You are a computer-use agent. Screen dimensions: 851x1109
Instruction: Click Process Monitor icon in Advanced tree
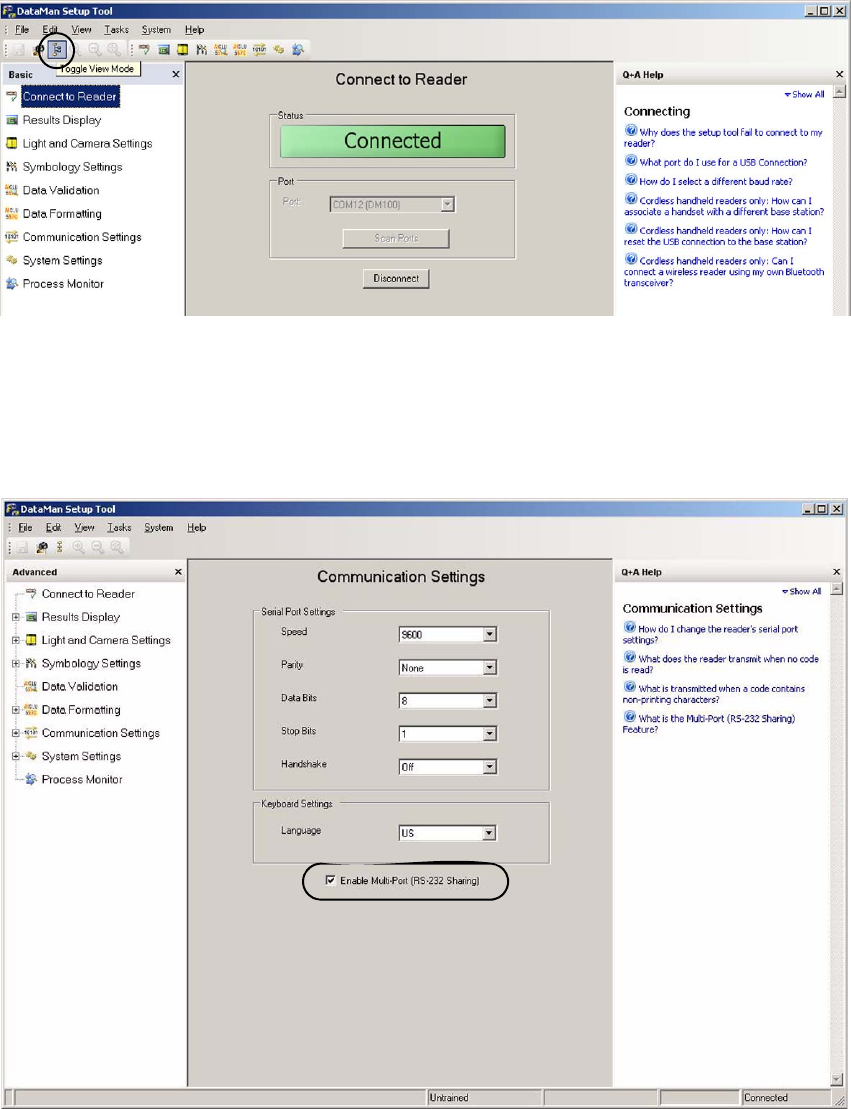click(31, 779)
